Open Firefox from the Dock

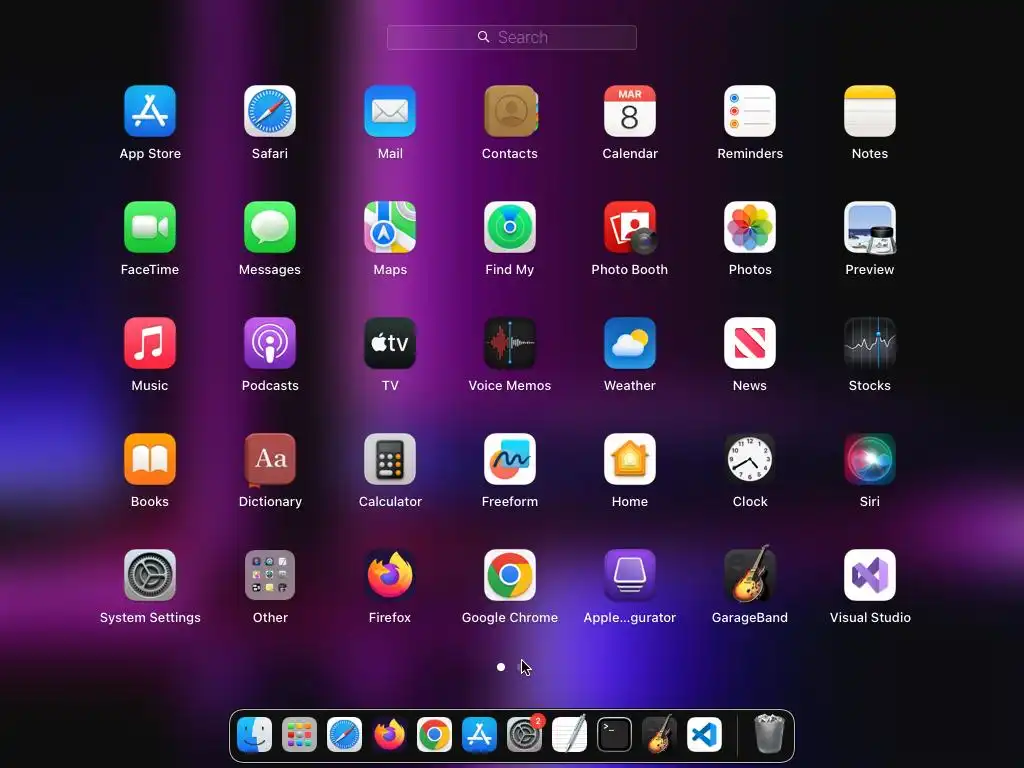pyautogui.click(x=389, y=735)
